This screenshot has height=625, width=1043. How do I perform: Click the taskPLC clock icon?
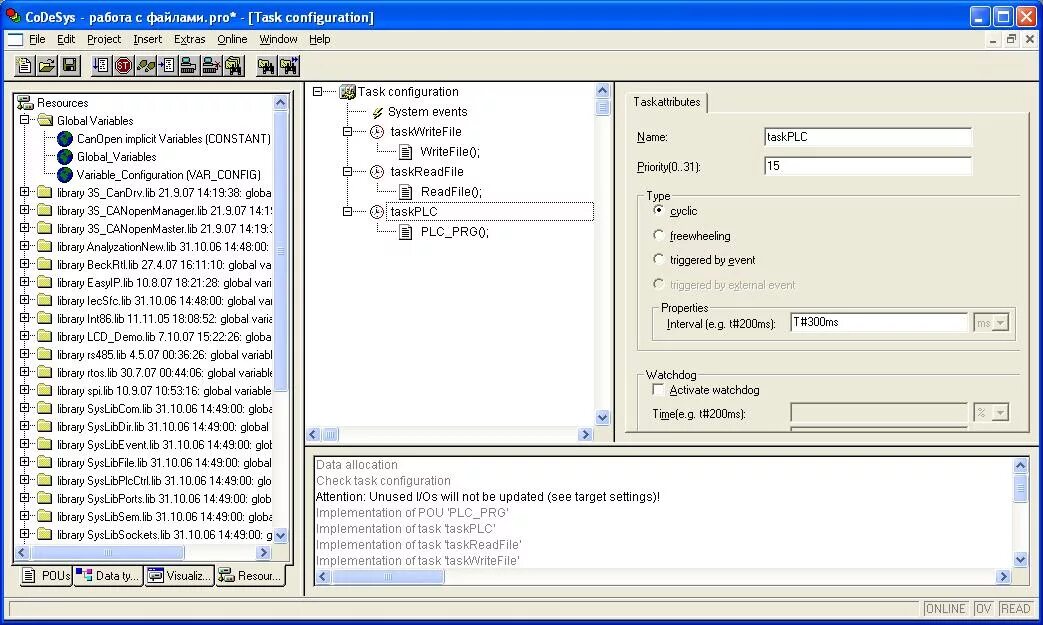click(x=377, y=211)
